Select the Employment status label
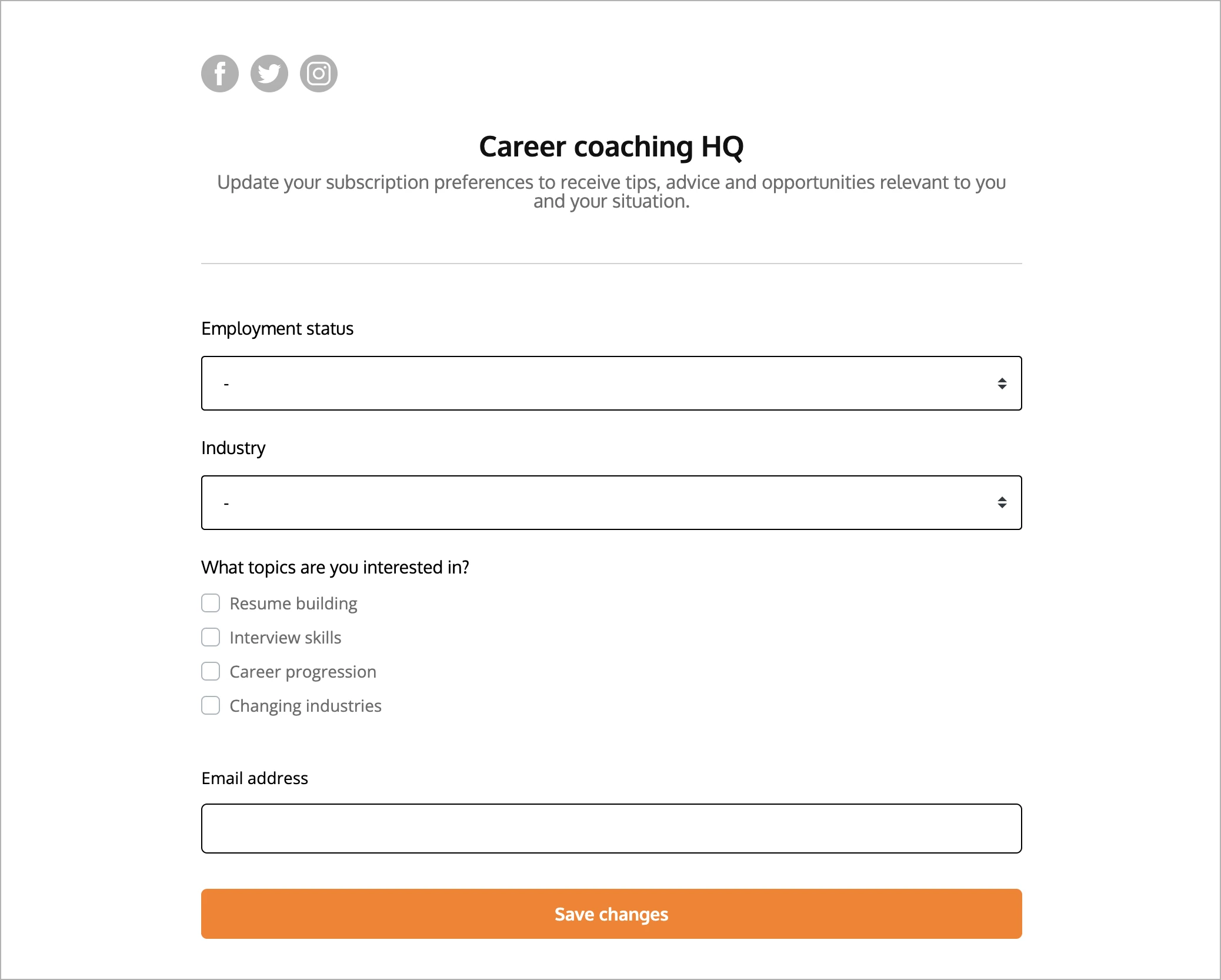This screenshot has width=1221, height=980. pyautogui.click(x=277, y=328)
